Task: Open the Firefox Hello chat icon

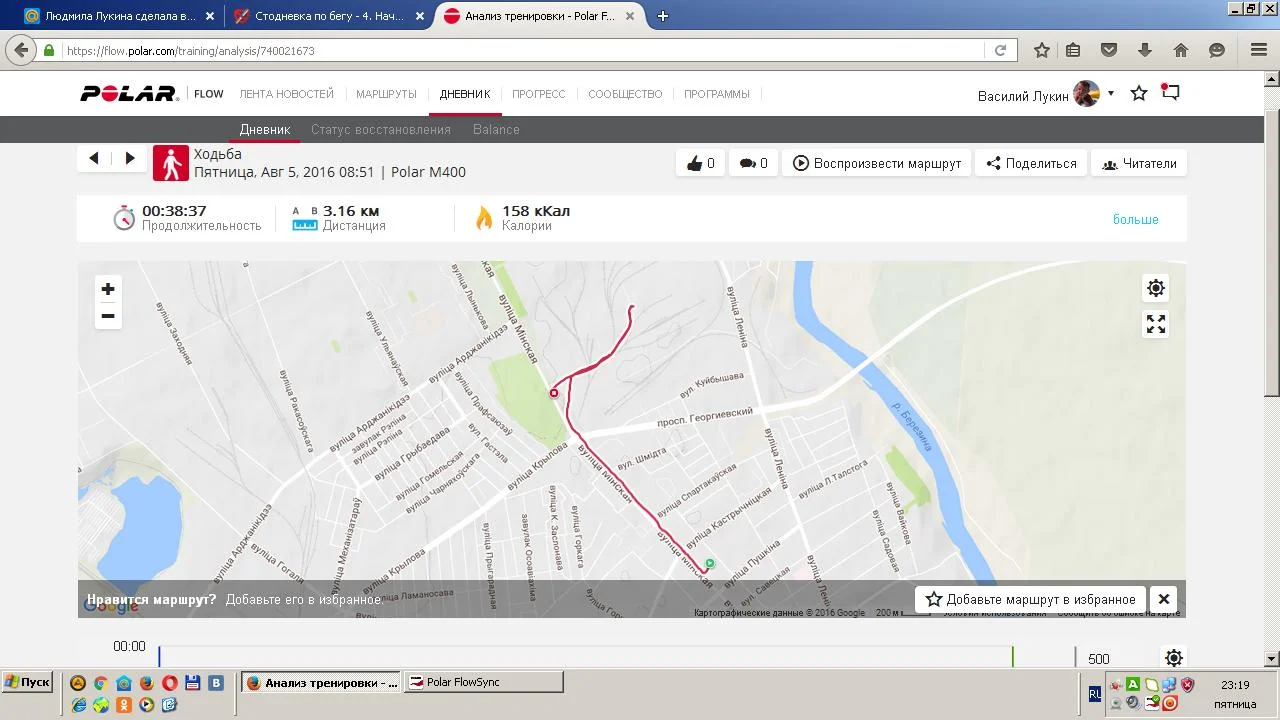Action: click(1217, 50)
